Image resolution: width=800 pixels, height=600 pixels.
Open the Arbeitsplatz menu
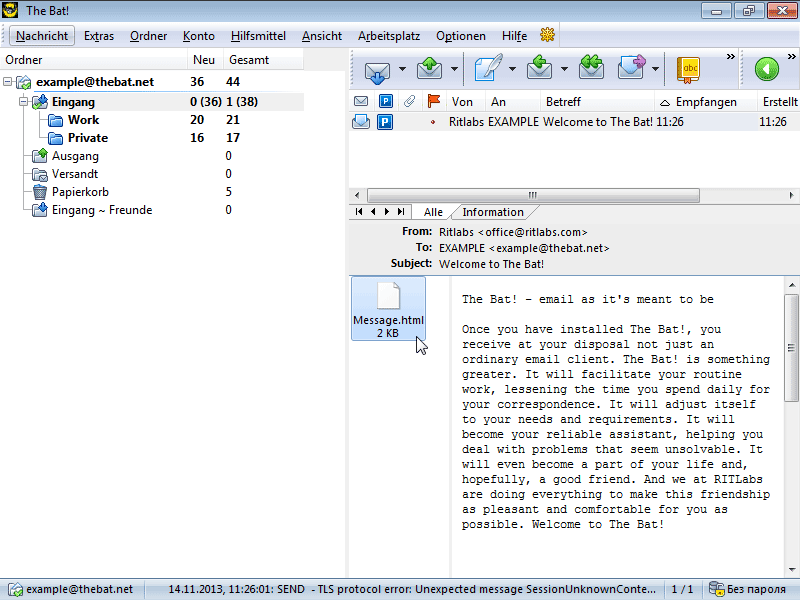389,35
